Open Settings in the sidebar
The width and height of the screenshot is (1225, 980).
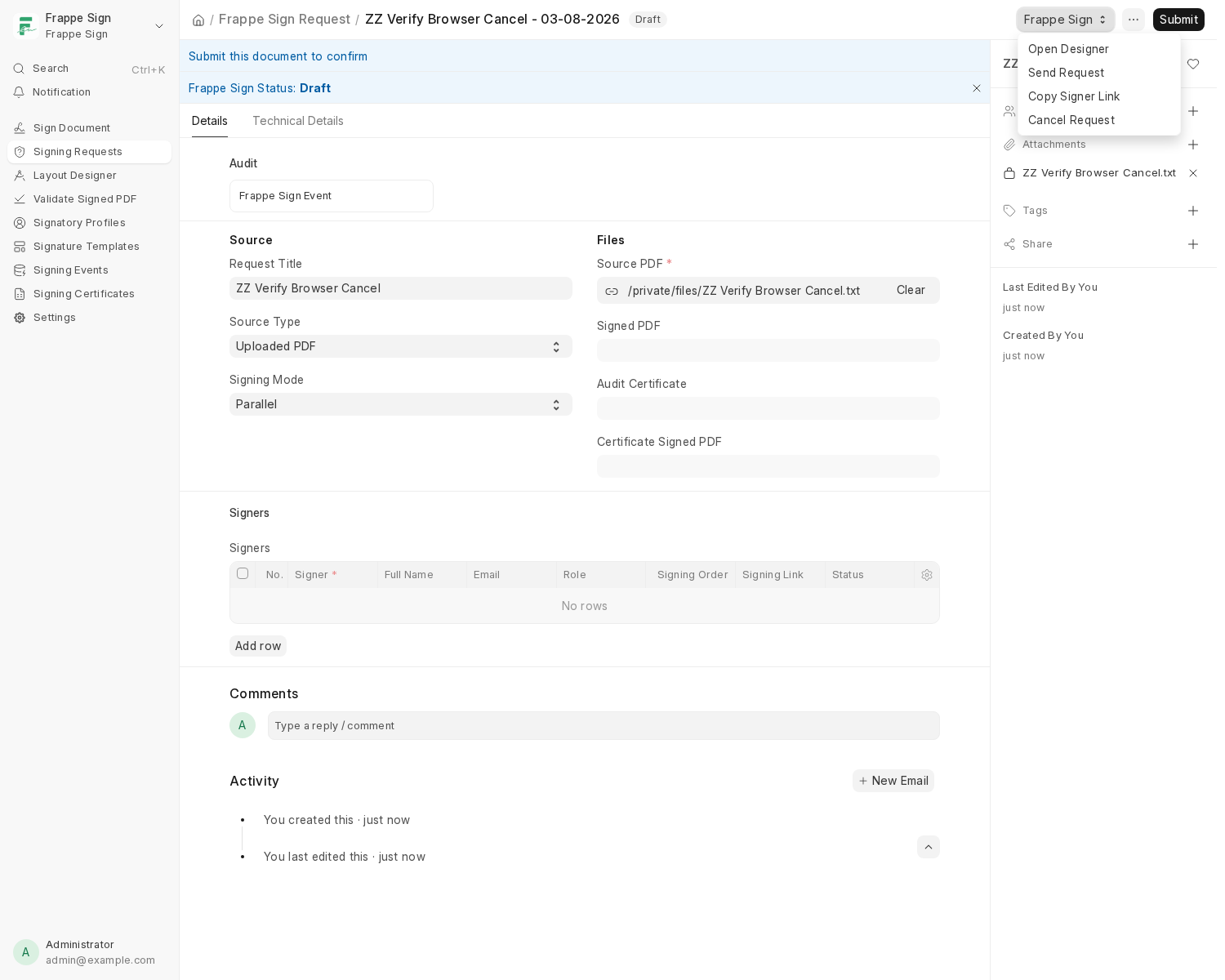pyautogui.click(x=90, y=318)
